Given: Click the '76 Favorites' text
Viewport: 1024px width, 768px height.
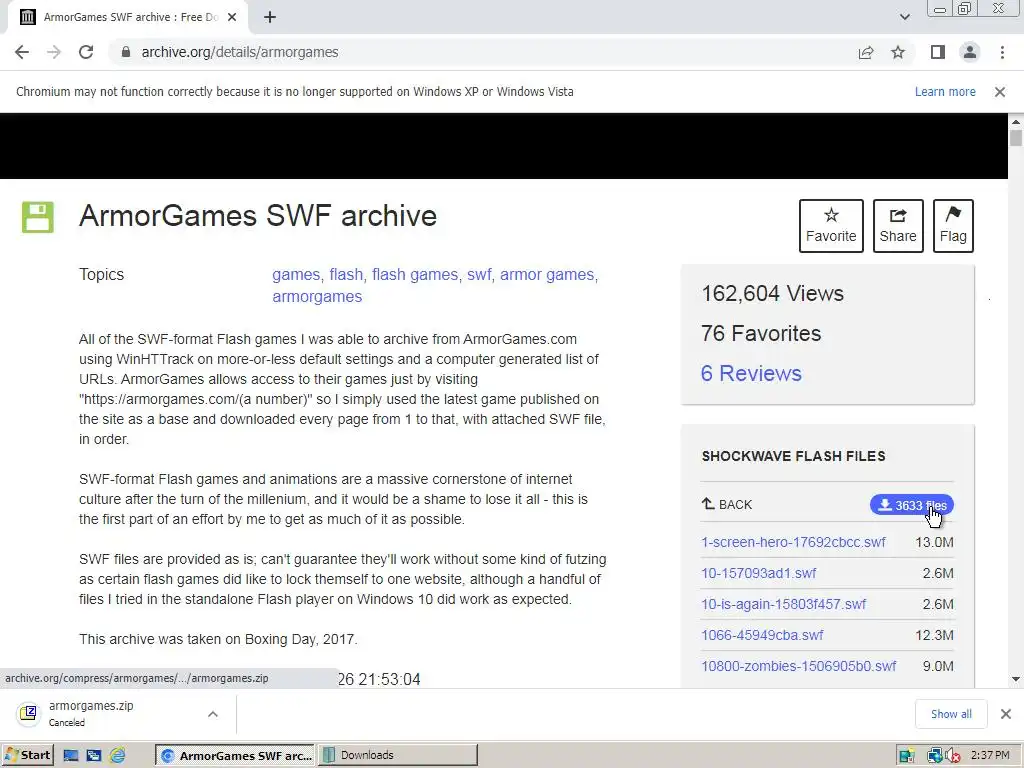Looking at the screenshot, I should point(761,333).
